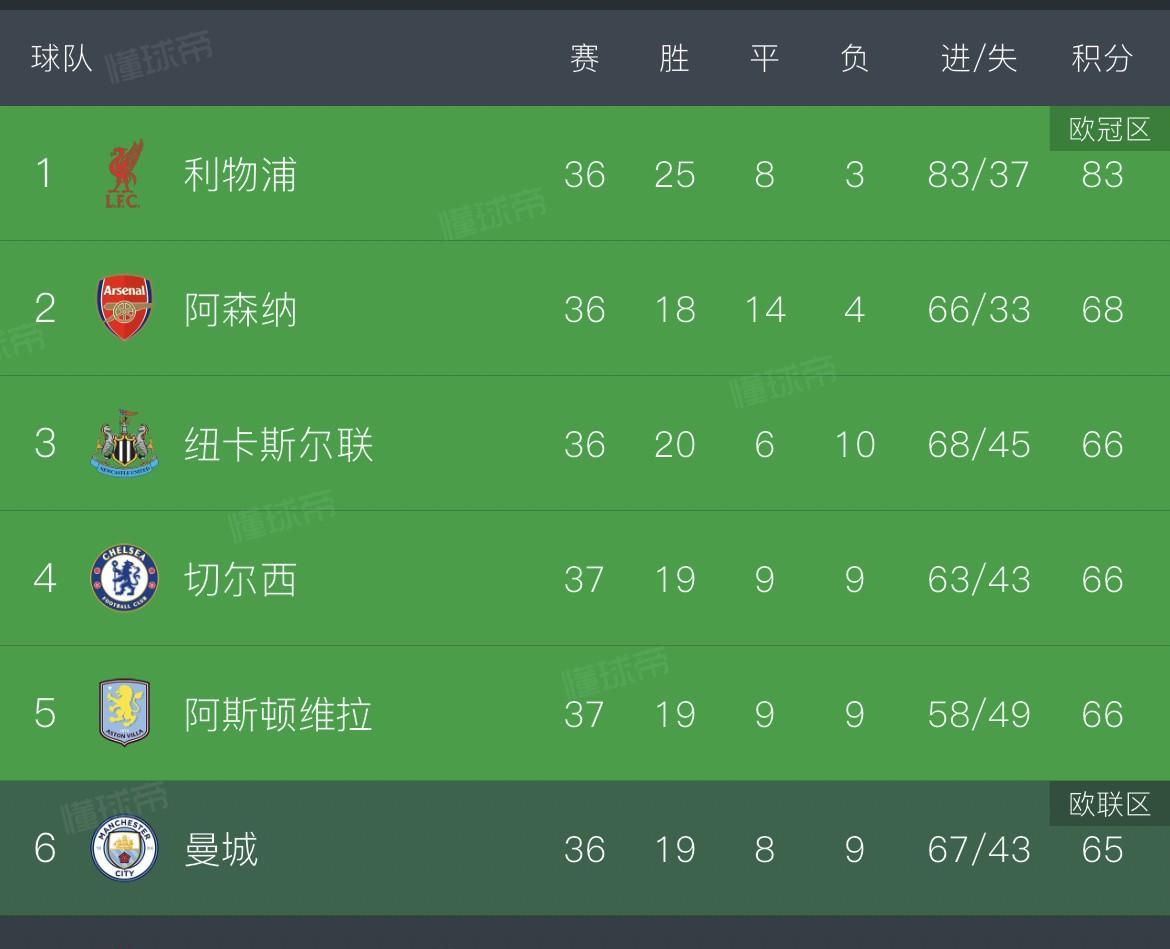1170x949 pixels.
Task: Select the 纽卡斯尔联 team name
Action: 278,445
